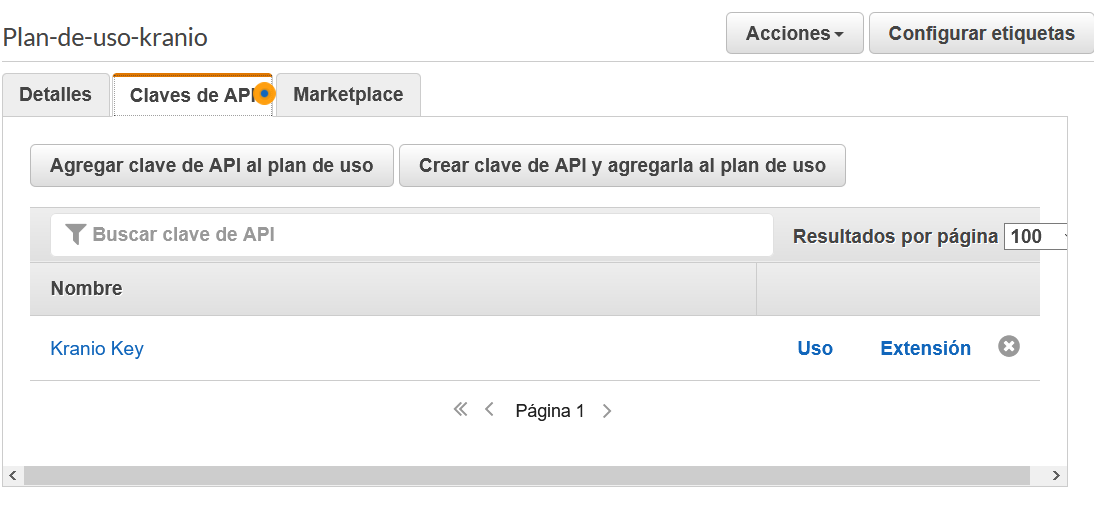Open the Acciones dropdown menu
This screenshot has height=512, width=1094.
[794, 34]
